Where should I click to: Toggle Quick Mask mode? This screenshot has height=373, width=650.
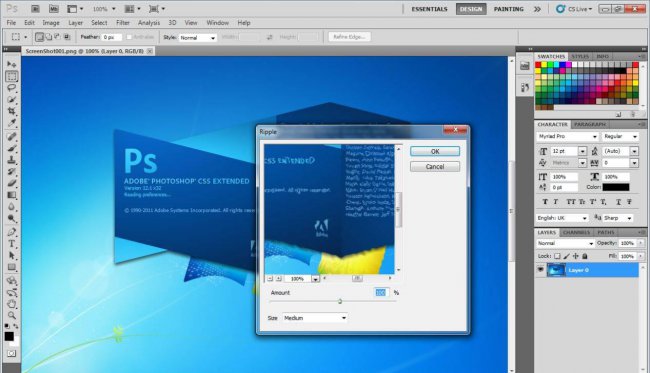pos(11,353)
